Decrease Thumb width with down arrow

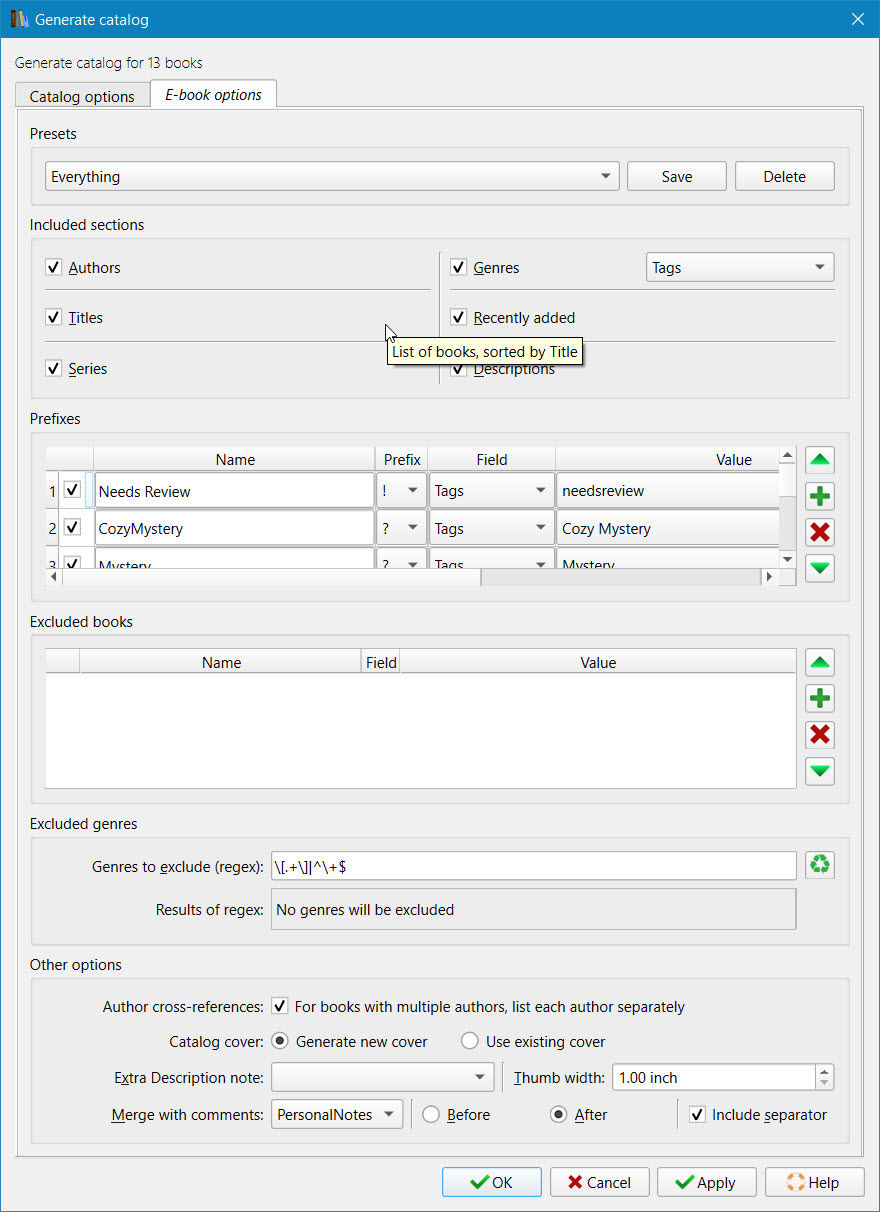(824, 1084)
